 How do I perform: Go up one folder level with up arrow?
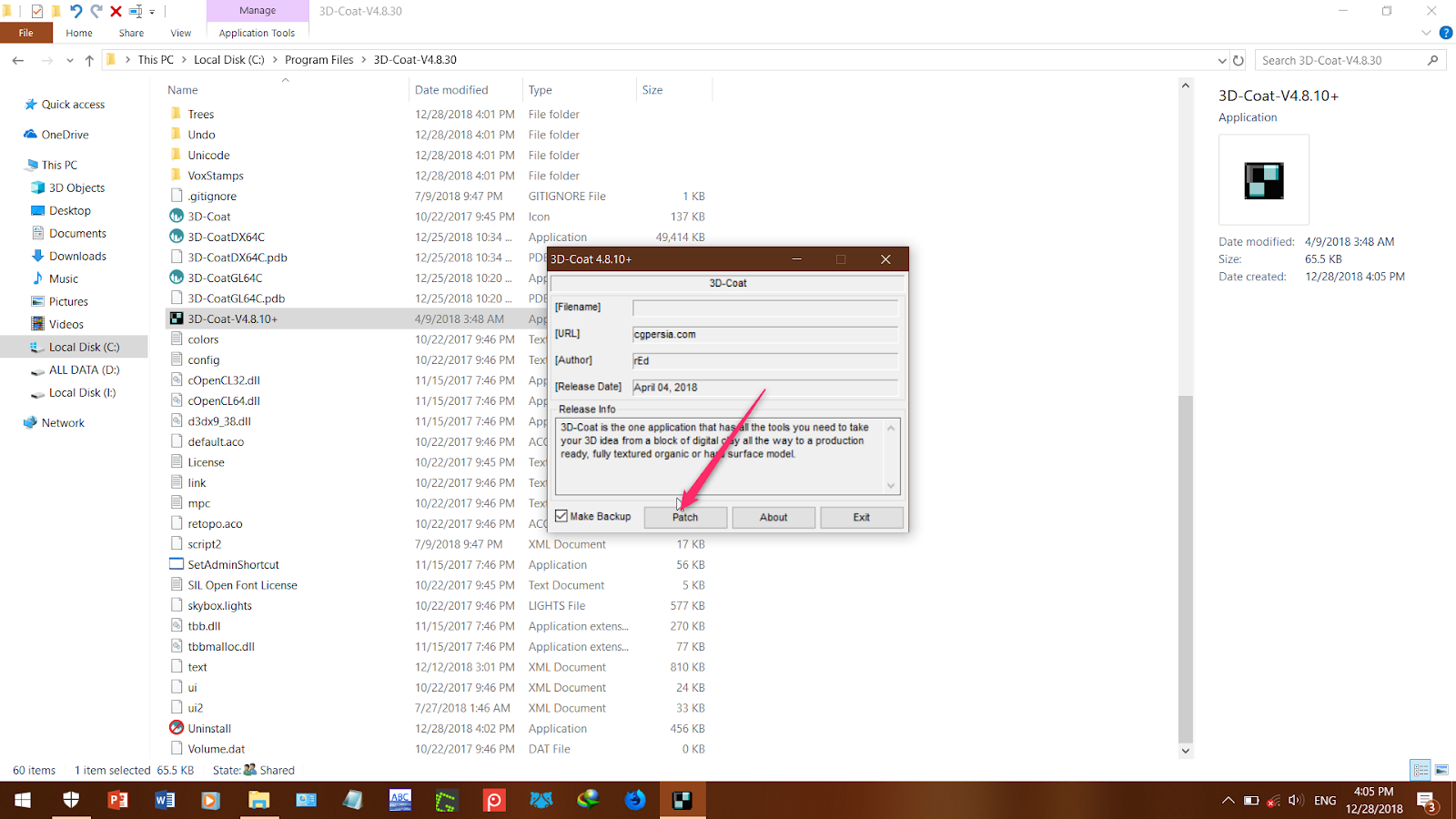(x=89, y=60)
